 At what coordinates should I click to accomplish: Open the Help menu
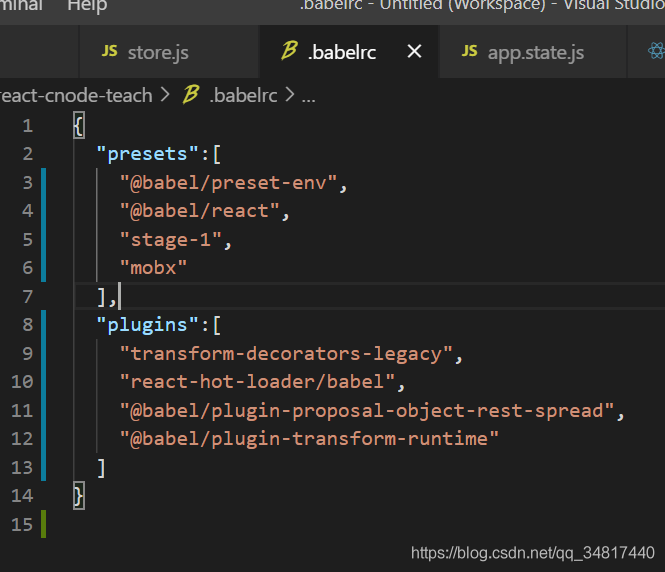[x=87, y=6]
